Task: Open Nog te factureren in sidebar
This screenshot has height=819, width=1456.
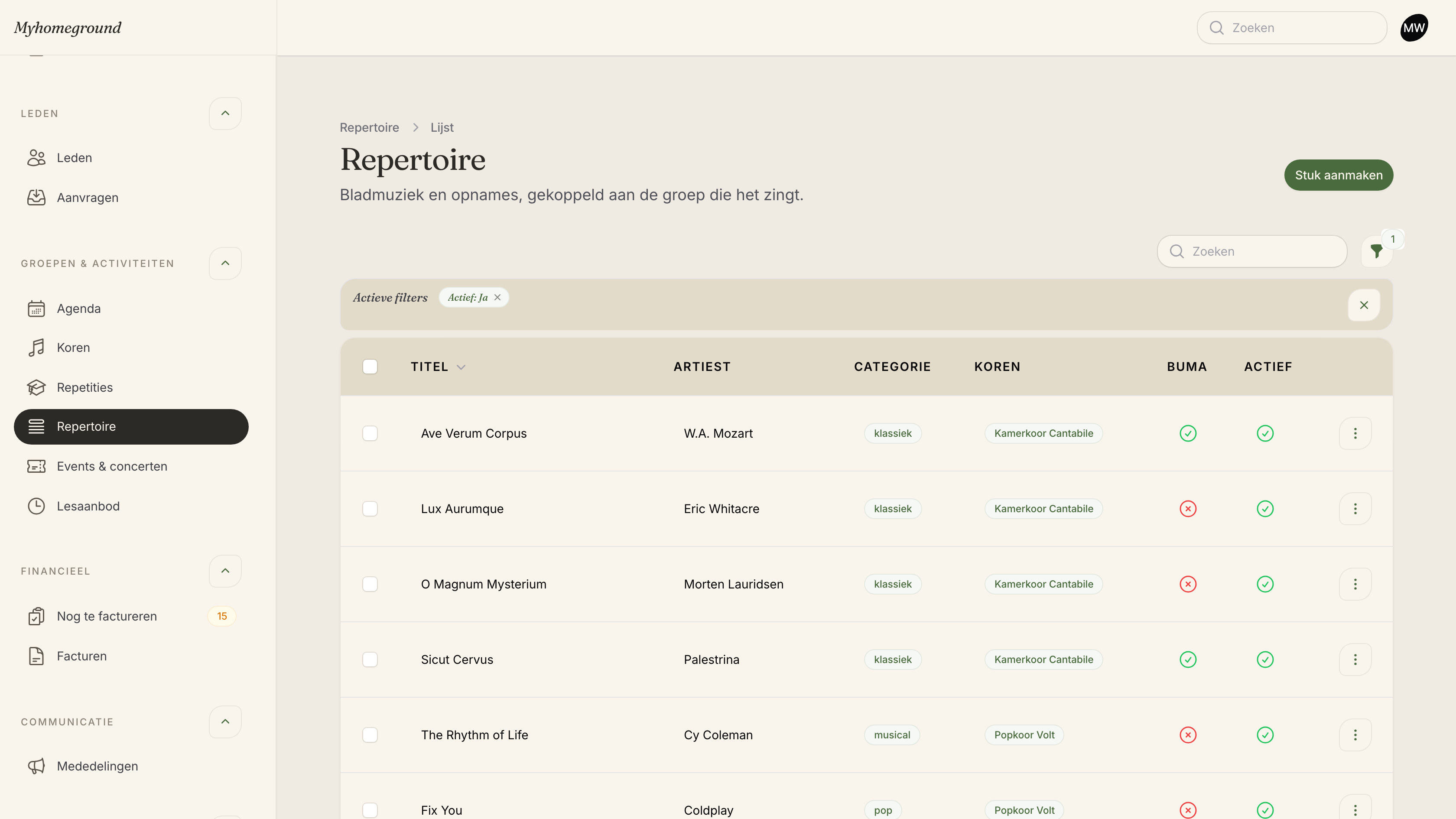Action: (130, 616)
